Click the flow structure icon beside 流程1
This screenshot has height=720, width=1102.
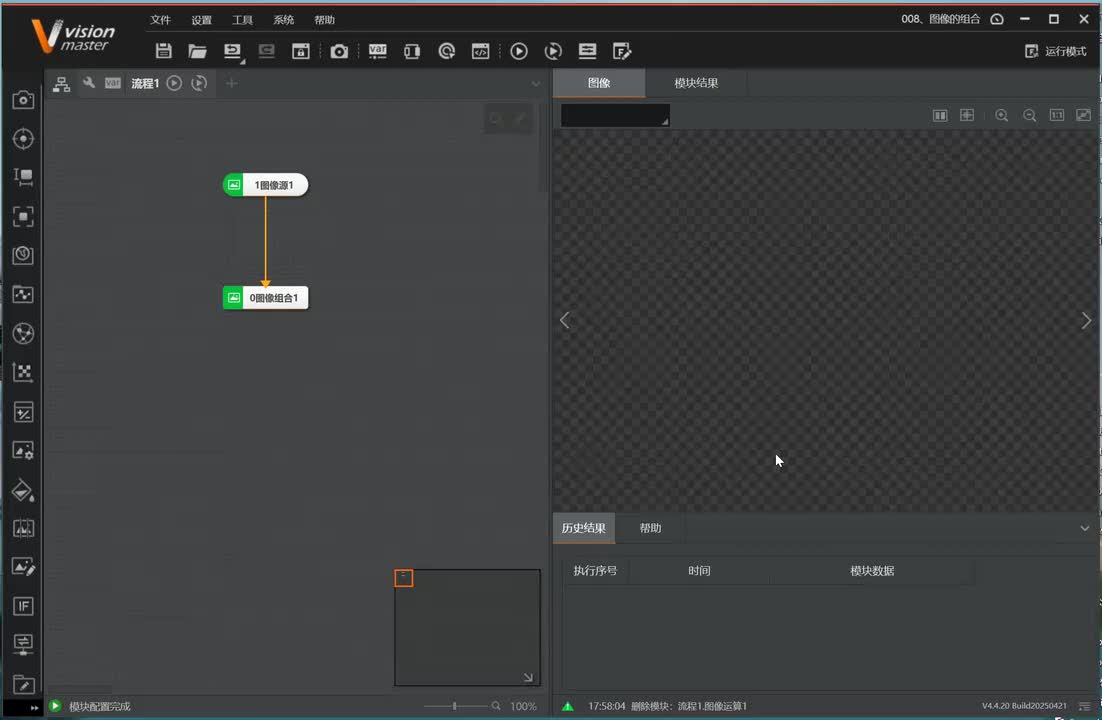click(62, 84)
